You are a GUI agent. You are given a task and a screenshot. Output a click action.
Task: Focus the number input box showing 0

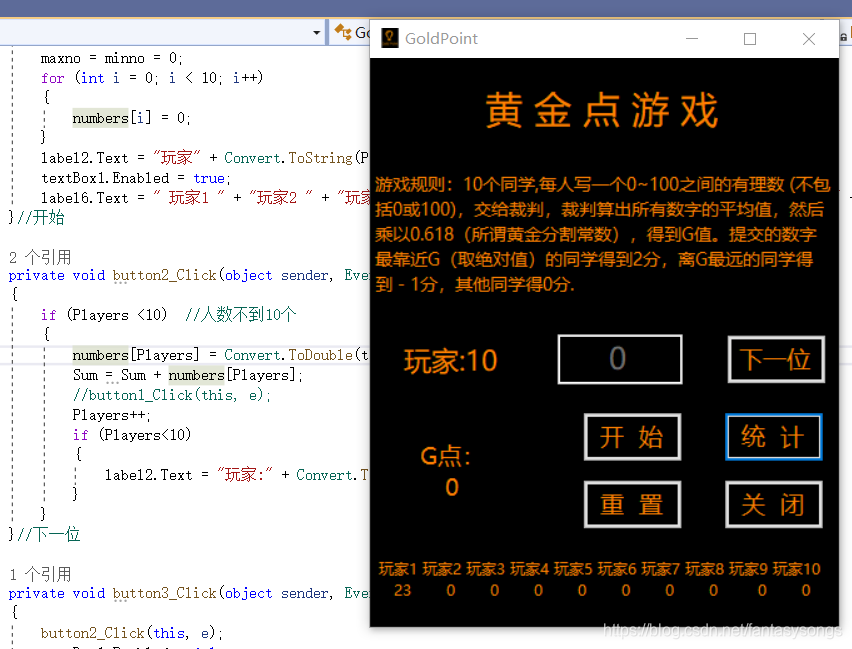click(x=619, y=359)
